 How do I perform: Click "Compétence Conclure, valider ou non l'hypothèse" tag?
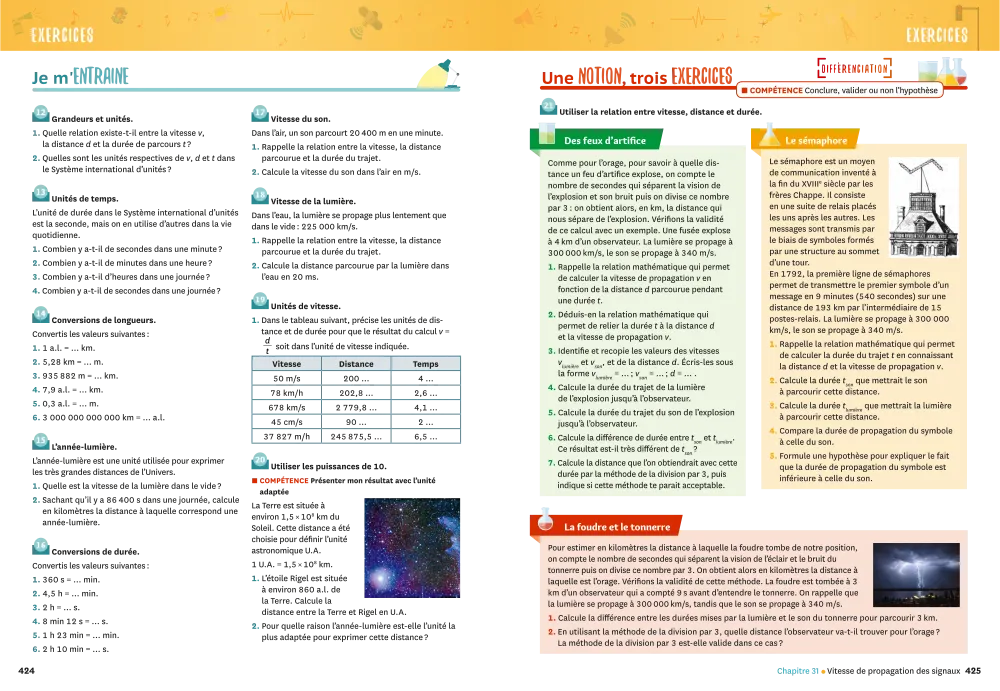pyautogui.click(x=839, y=91)
